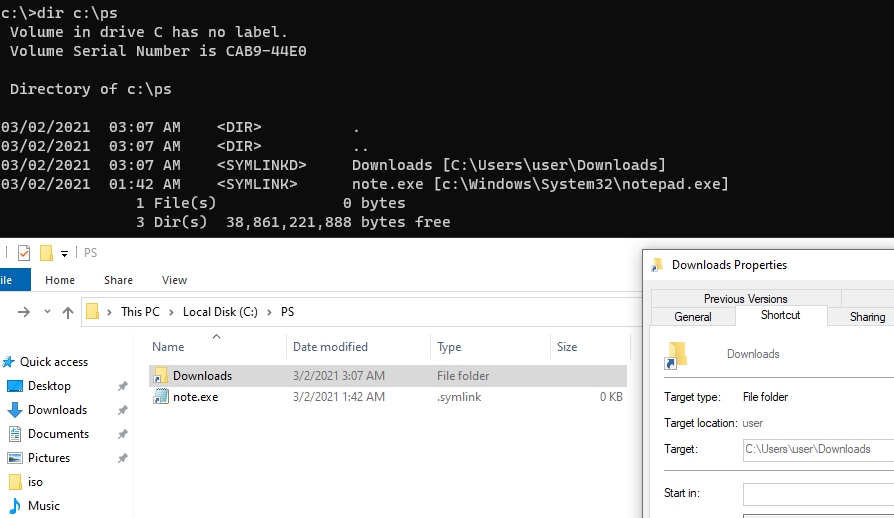Go up one folder level arrow

tap(68, 312)
